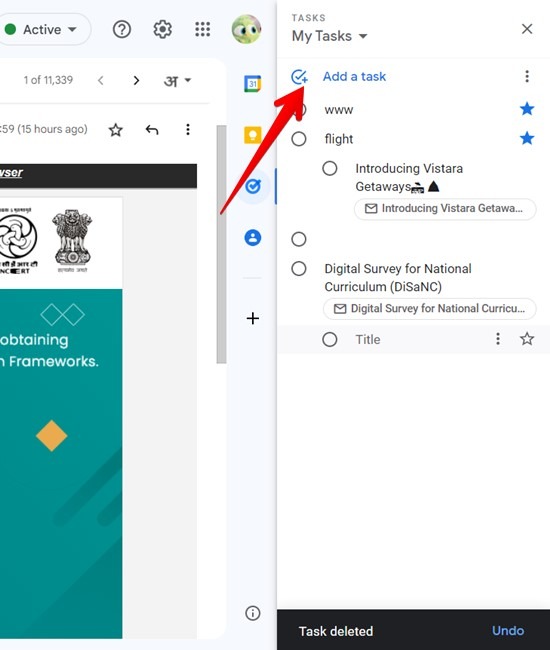Open options menu for the Title task
Image resolution: width=550 pixels, height=650 pixels.
498,339
